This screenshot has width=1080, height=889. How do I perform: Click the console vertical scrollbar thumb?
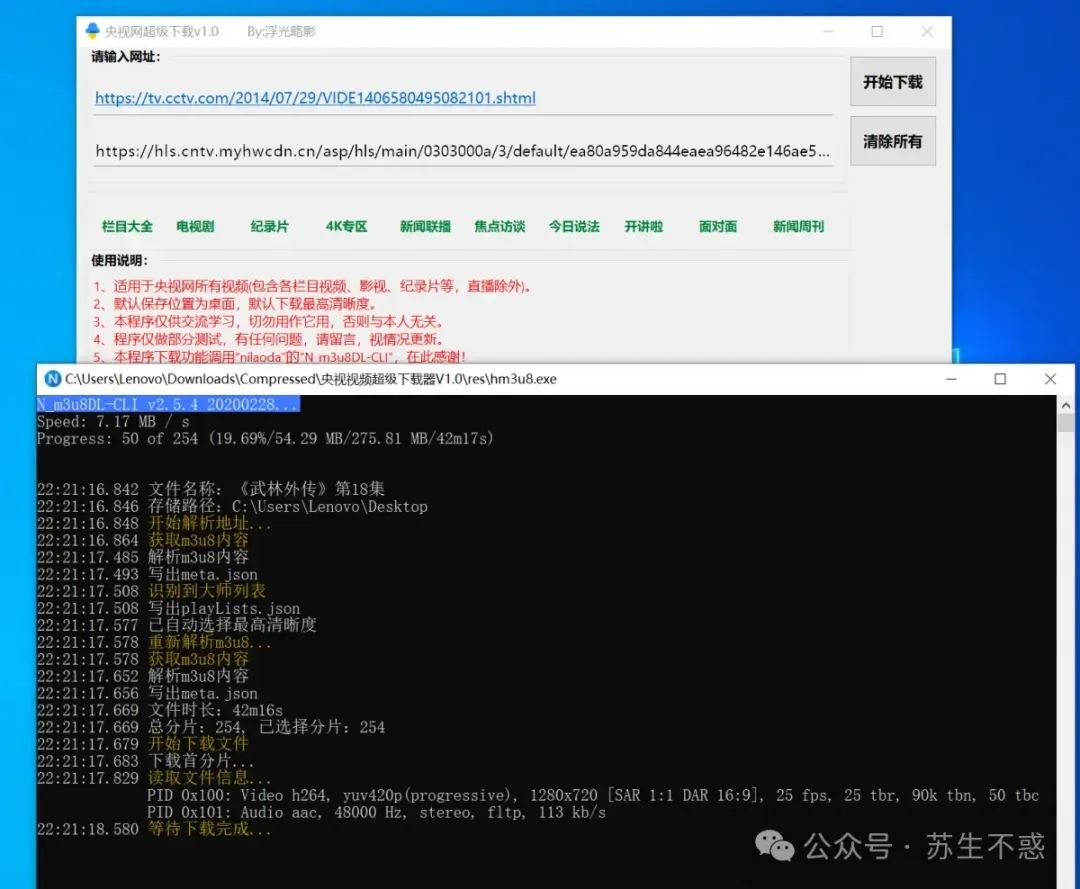click(1066, 422)
